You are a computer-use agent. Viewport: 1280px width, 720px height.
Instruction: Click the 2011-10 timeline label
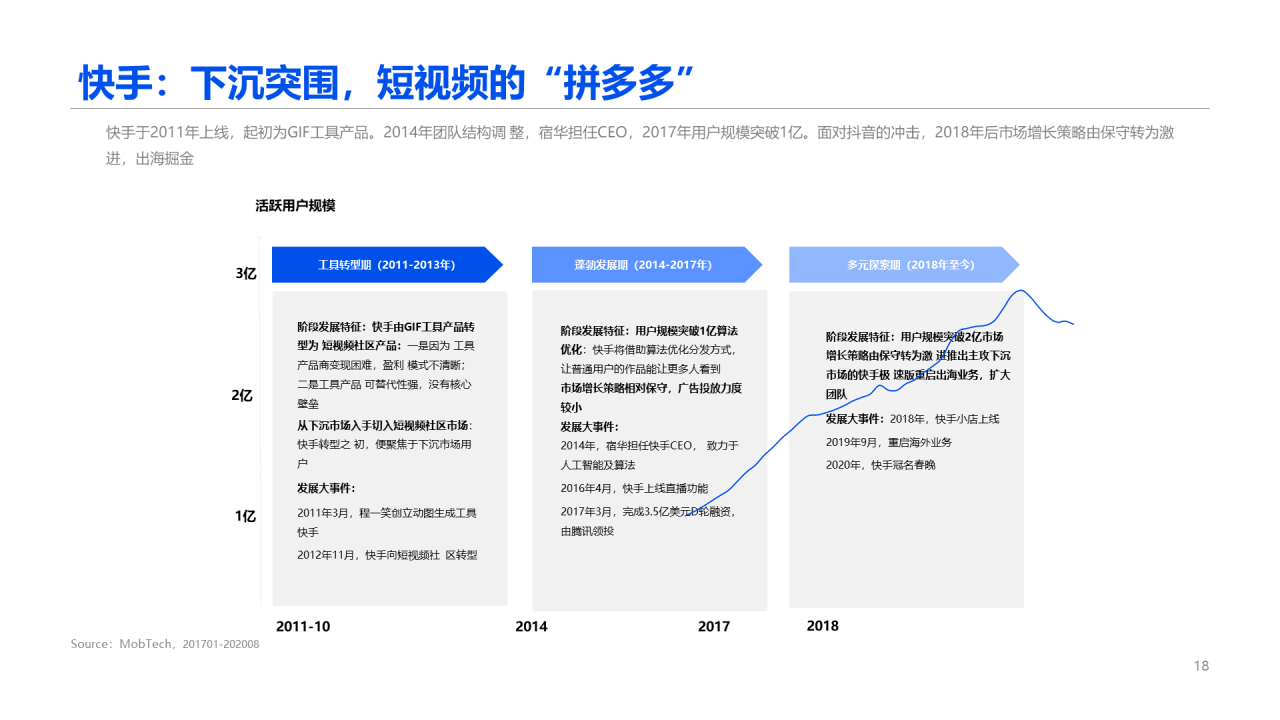[x=303, y=626]
